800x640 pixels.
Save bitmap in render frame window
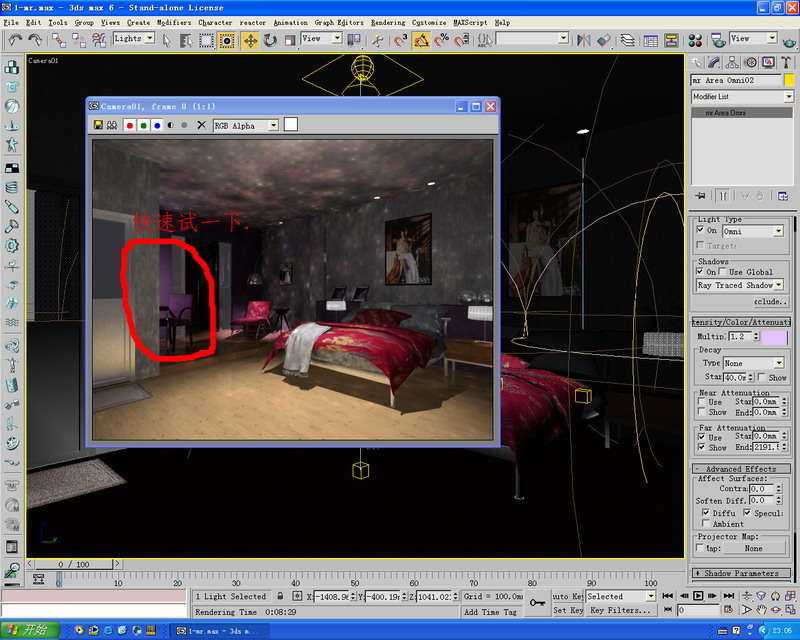click(98, 125)
